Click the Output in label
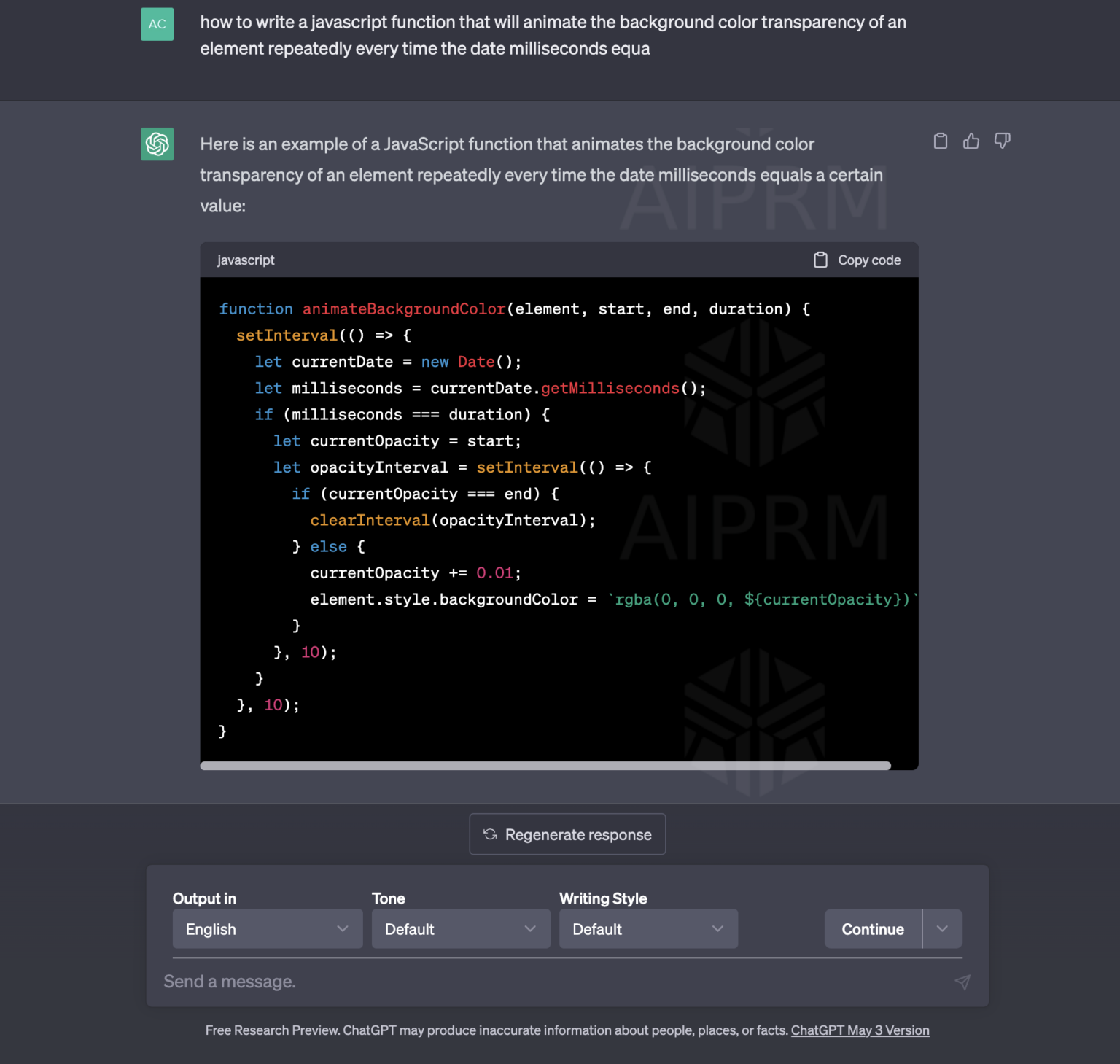This screenshot has width=1120, height=1064. click(204, 898)
